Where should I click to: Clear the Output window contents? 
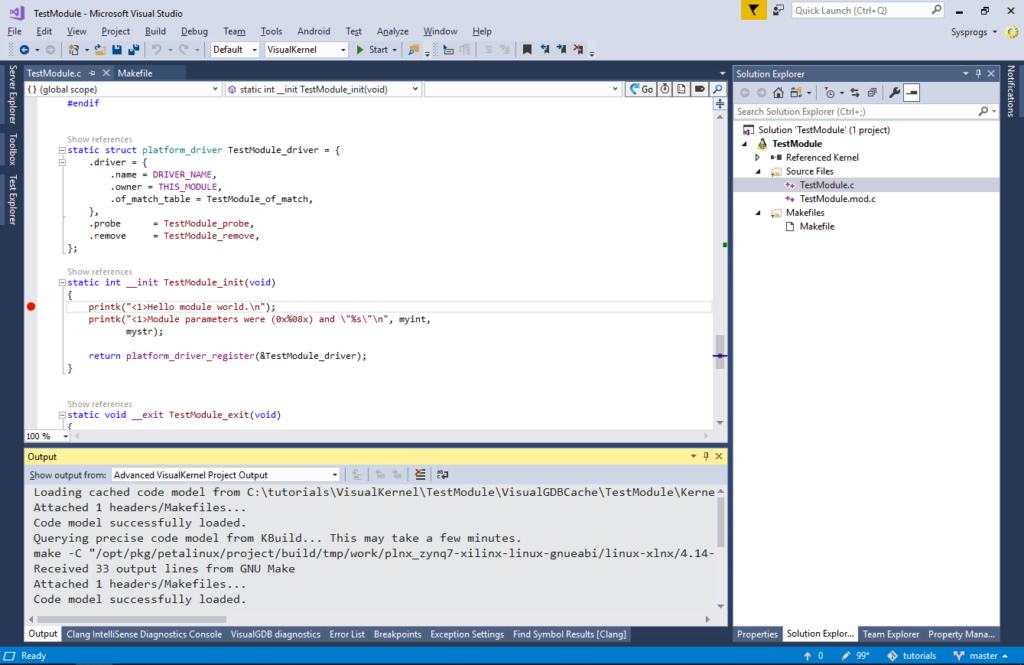click(420, 475)
